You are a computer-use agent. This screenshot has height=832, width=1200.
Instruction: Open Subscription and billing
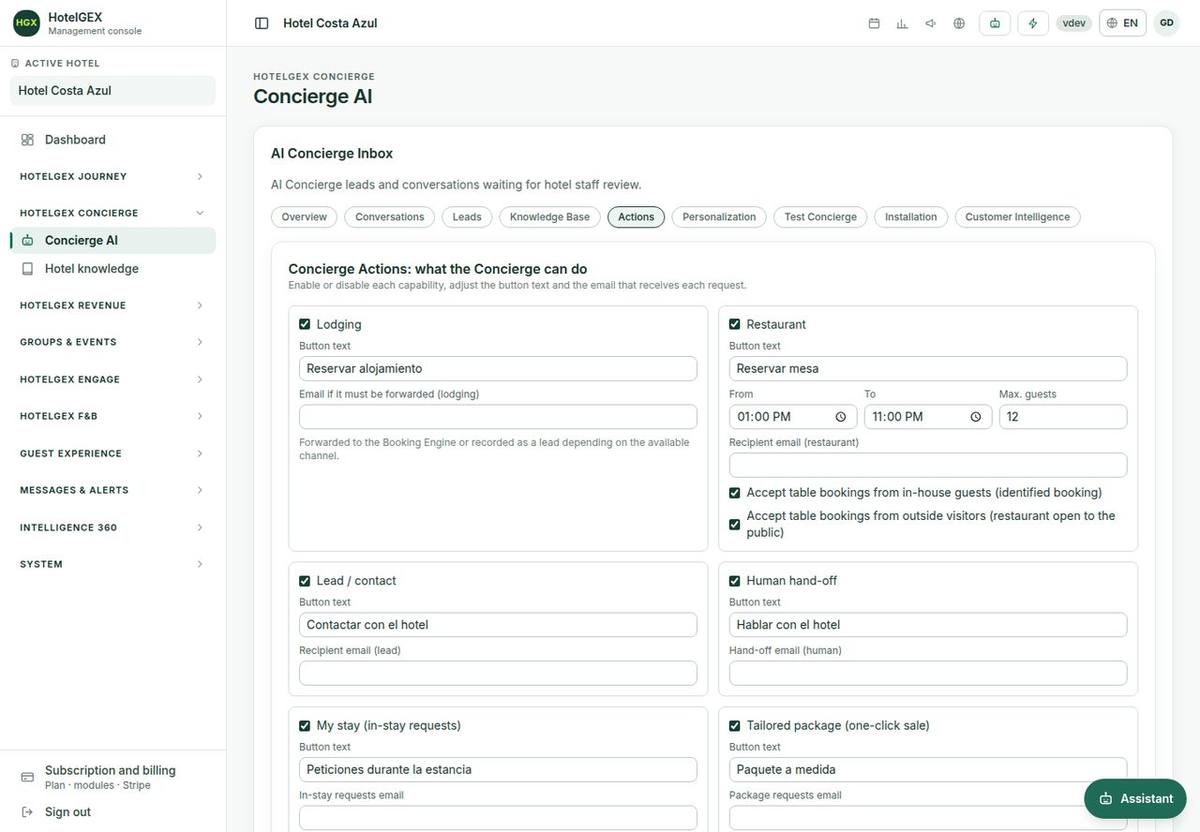point(112,777)
